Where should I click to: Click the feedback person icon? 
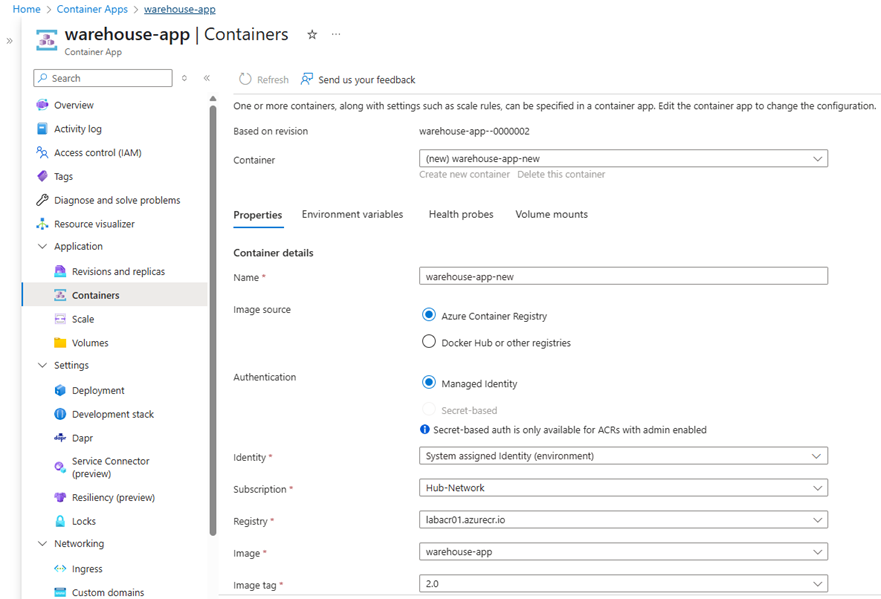click(x=307, y=79)
